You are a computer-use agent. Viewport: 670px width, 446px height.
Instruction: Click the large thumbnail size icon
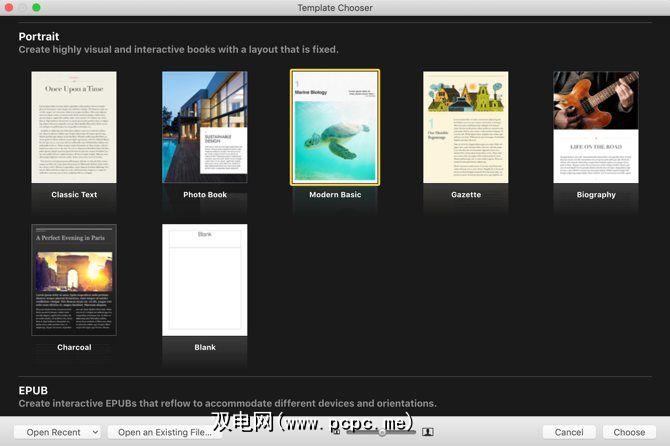pyautogui.click(x=428, y=432)
